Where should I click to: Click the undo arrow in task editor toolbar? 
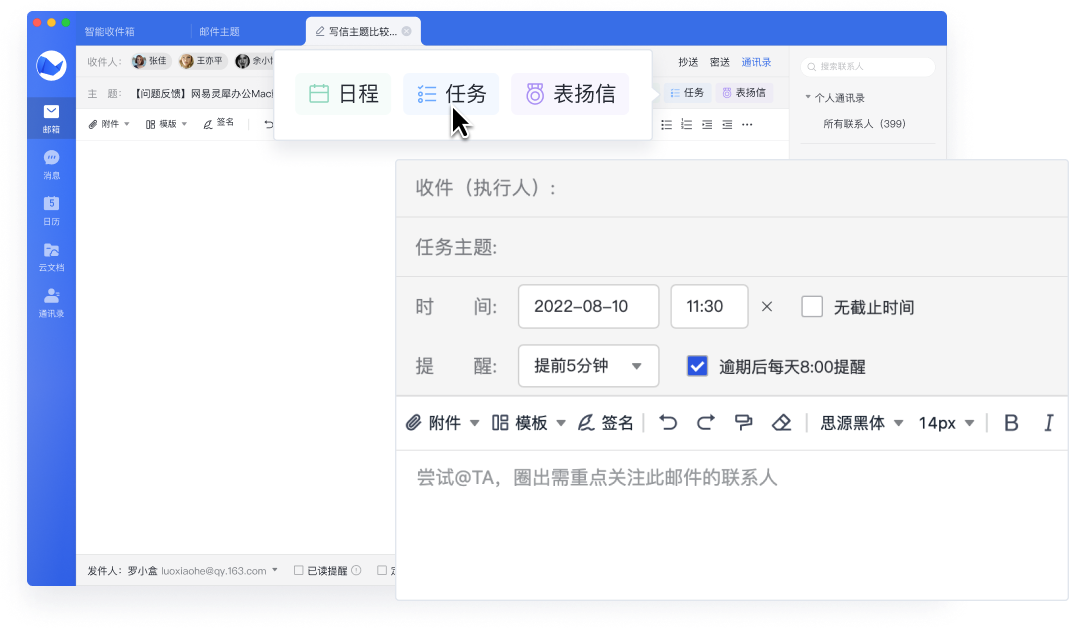click(x=668, y=423)
